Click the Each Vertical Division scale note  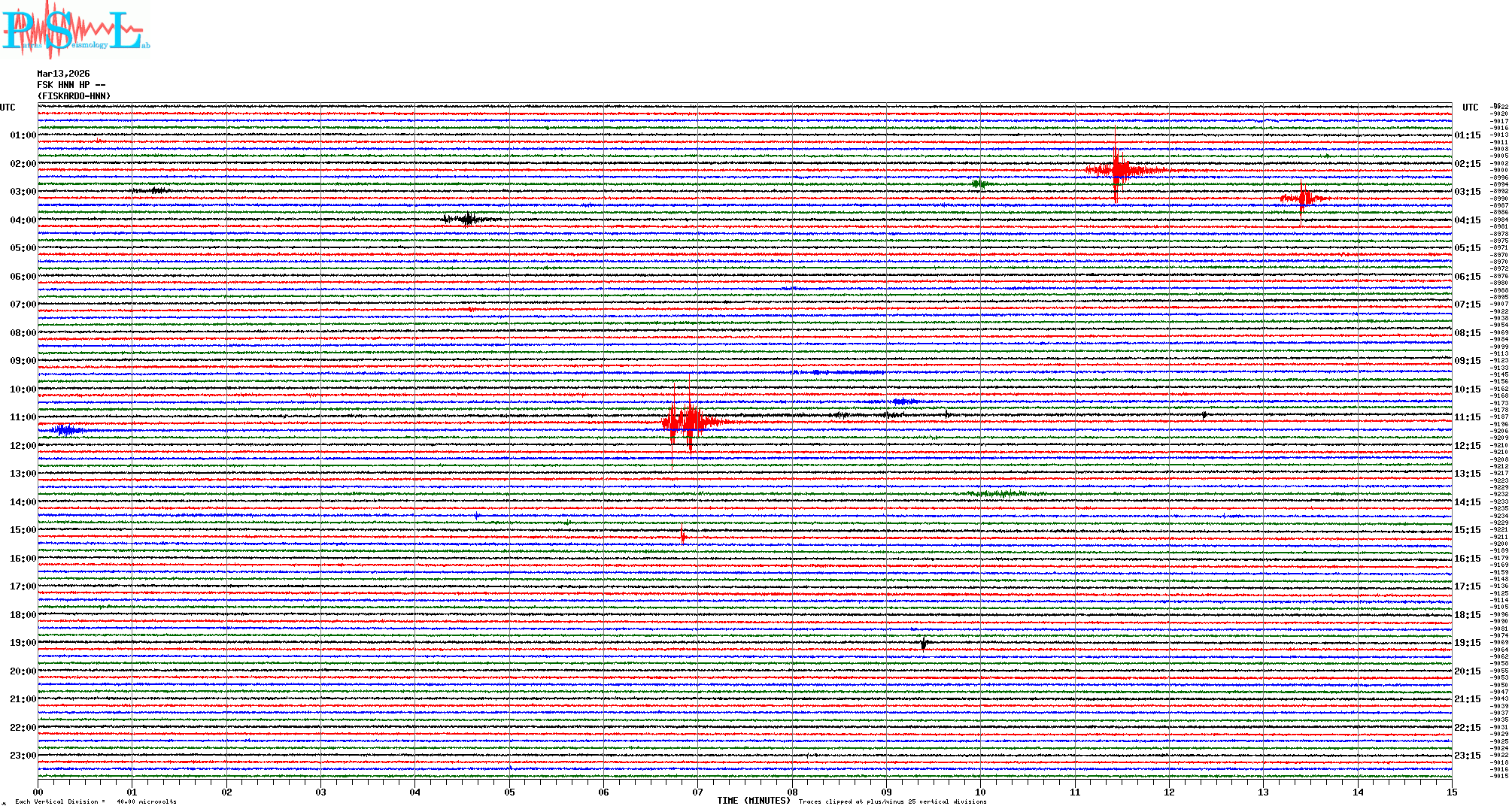click(95, 801)
